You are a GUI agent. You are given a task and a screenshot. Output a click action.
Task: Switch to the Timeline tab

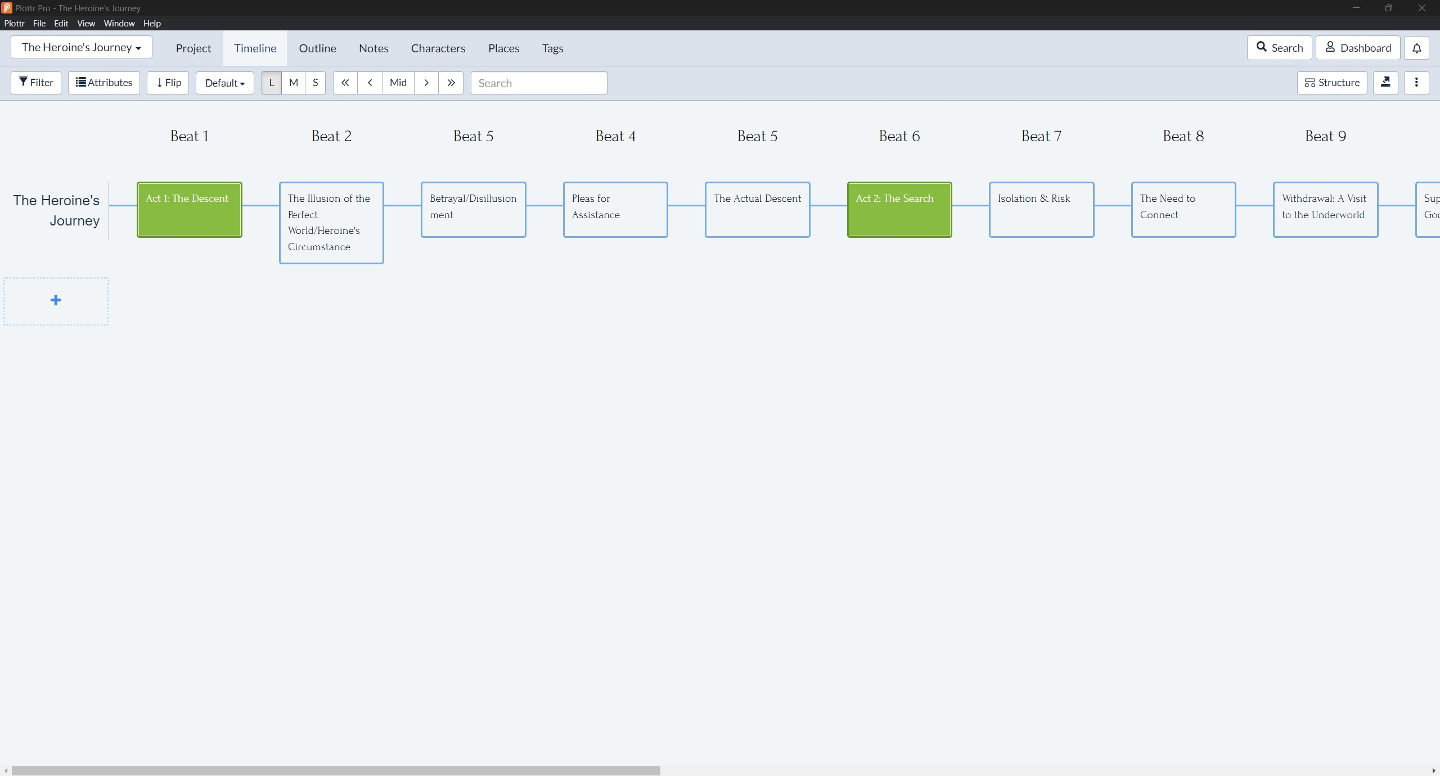(x=255, y=48)
